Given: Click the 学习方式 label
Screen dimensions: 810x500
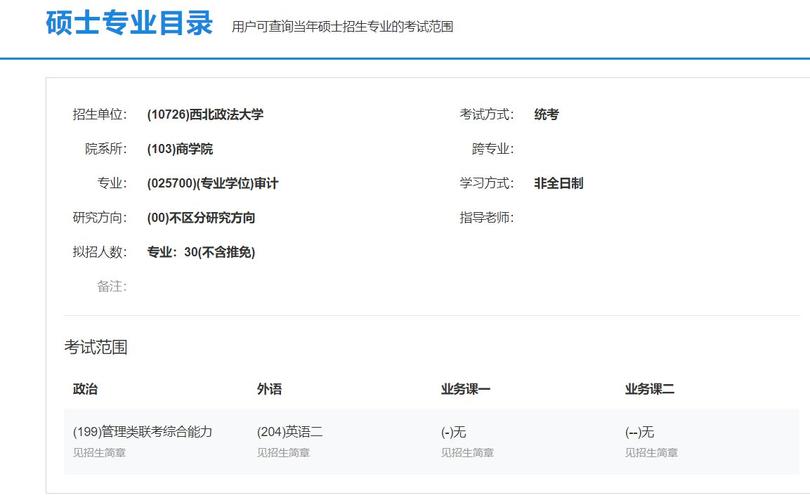Looking at the screenshot, I should pos(487,183).
